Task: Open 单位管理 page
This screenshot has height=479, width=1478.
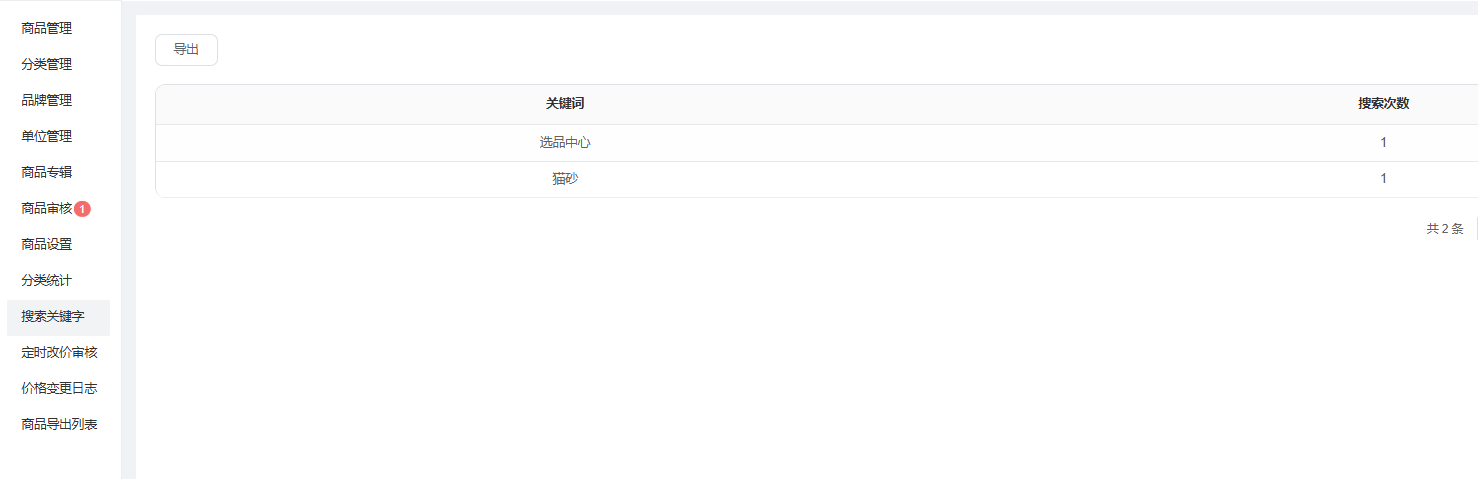Action: coord(47,136)
